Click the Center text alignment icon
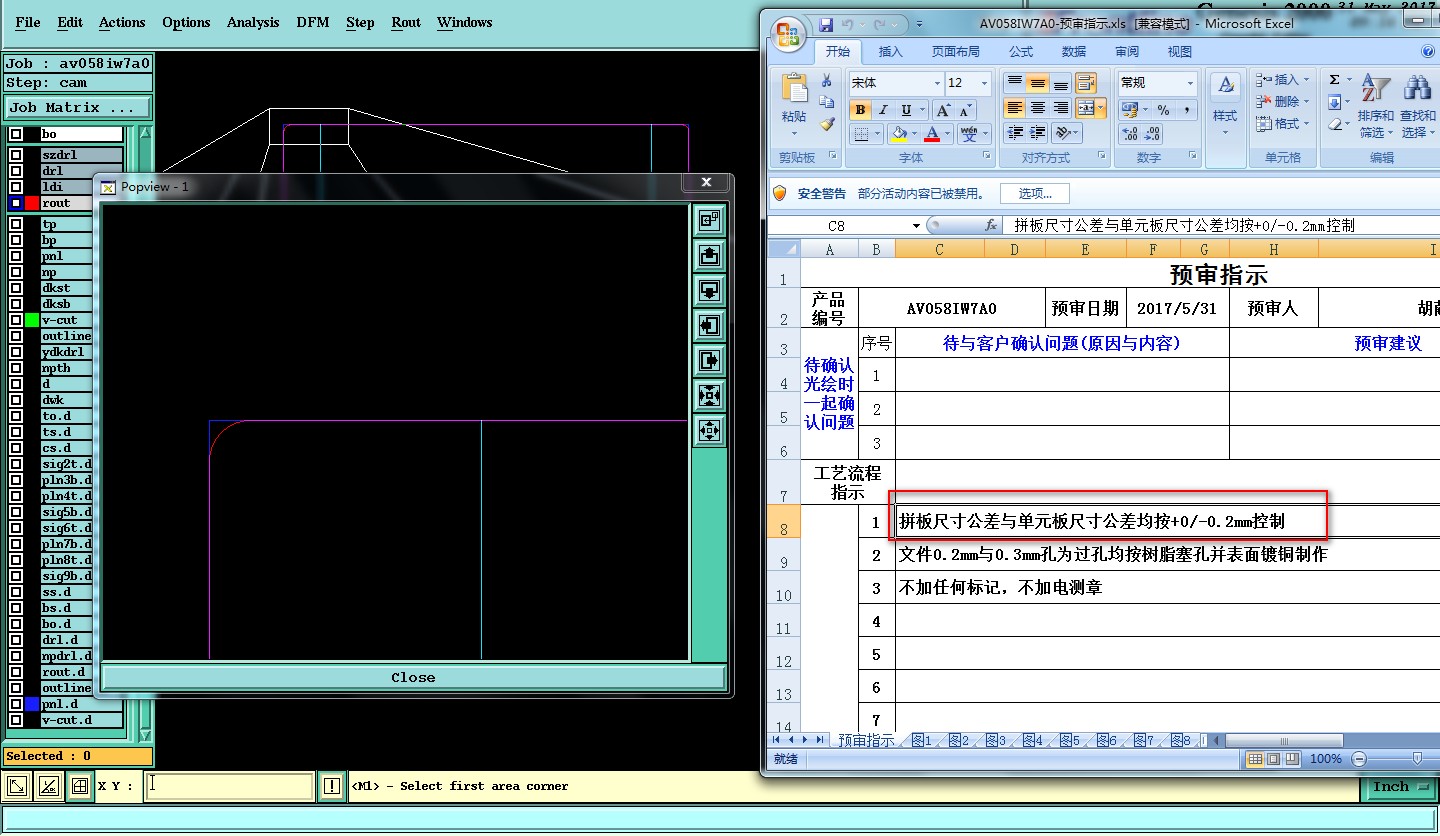1440x836 pixels. 1038,108
